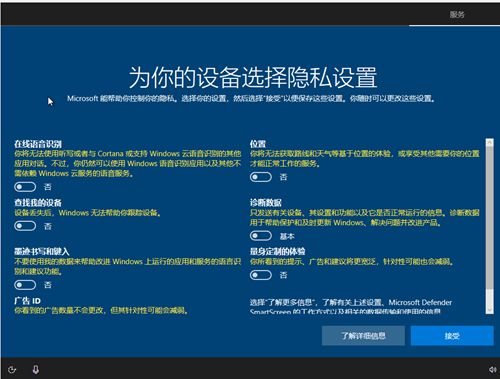The width and height of the screenshot is (500, 379).
Task: Click the volume speaker icon
Action: [x=493, y=369]
